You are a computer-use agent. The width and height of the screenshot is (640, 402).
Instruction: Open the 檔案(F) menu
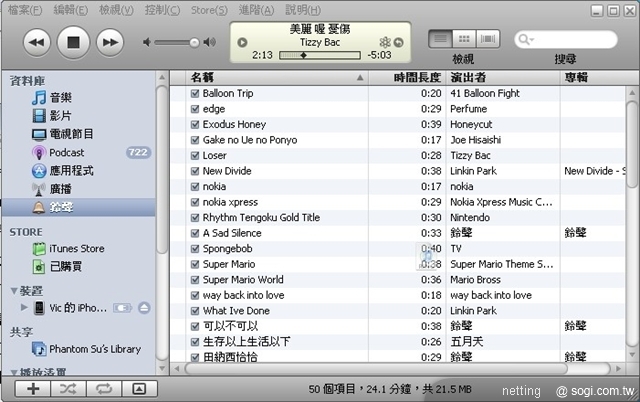click(x=25, y=10)
